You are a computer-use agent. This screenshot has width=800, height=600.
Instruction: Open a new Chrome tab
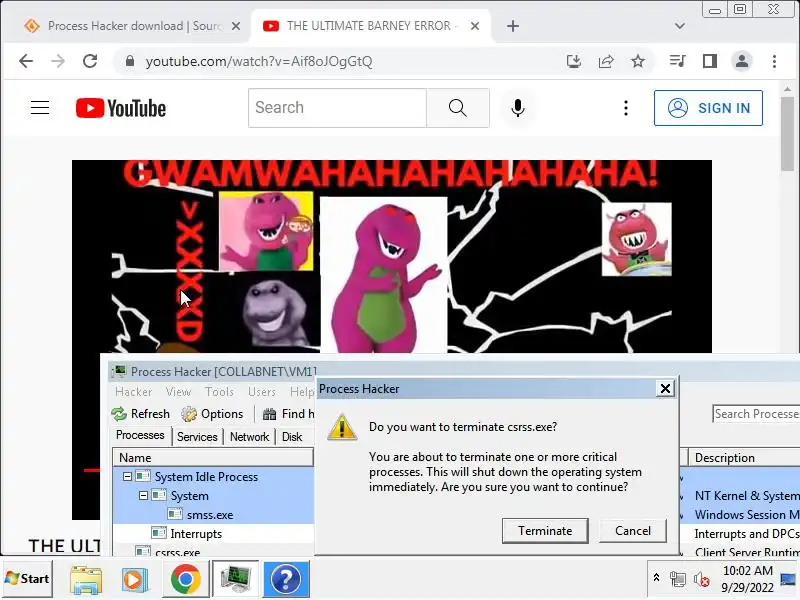click(x=513, y=26)
